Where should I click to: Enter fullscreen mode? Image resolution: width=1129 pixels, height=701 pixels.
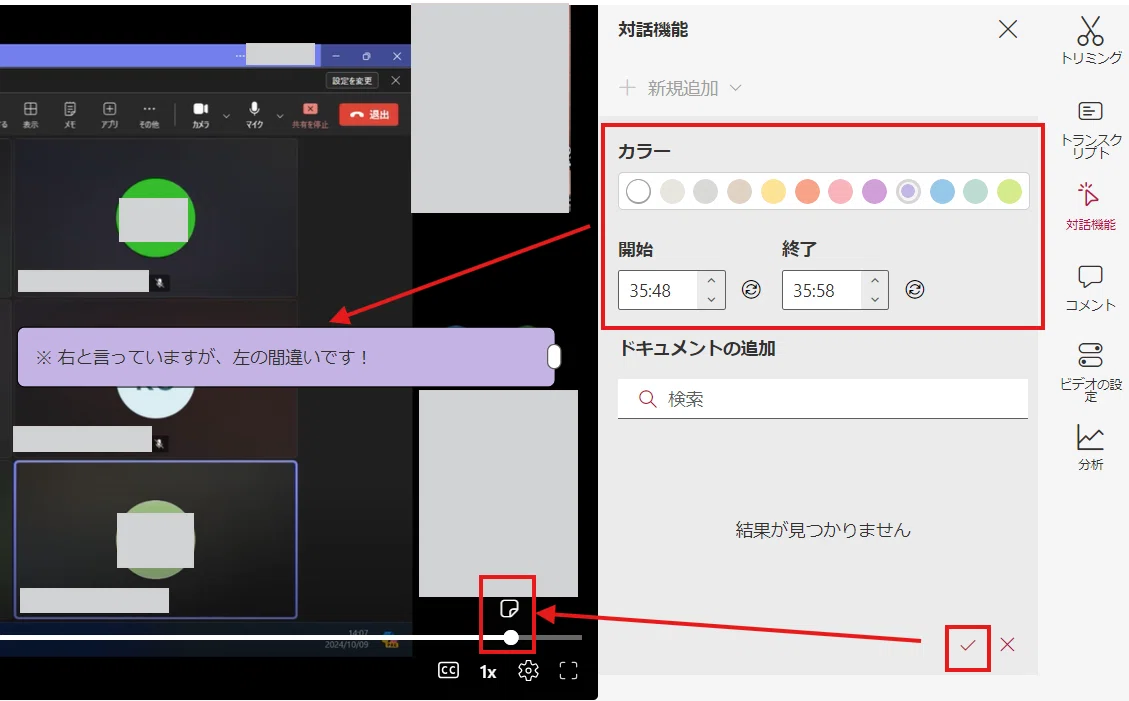[568, 671]
